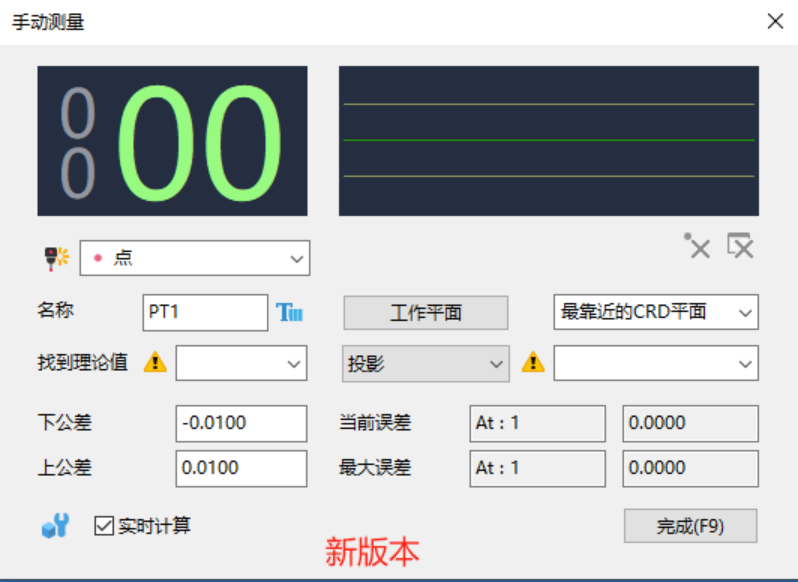This screenshot has width=798, height=582.
Task: Click the warning icon next to 投影 dropdown
Action: 533,362
